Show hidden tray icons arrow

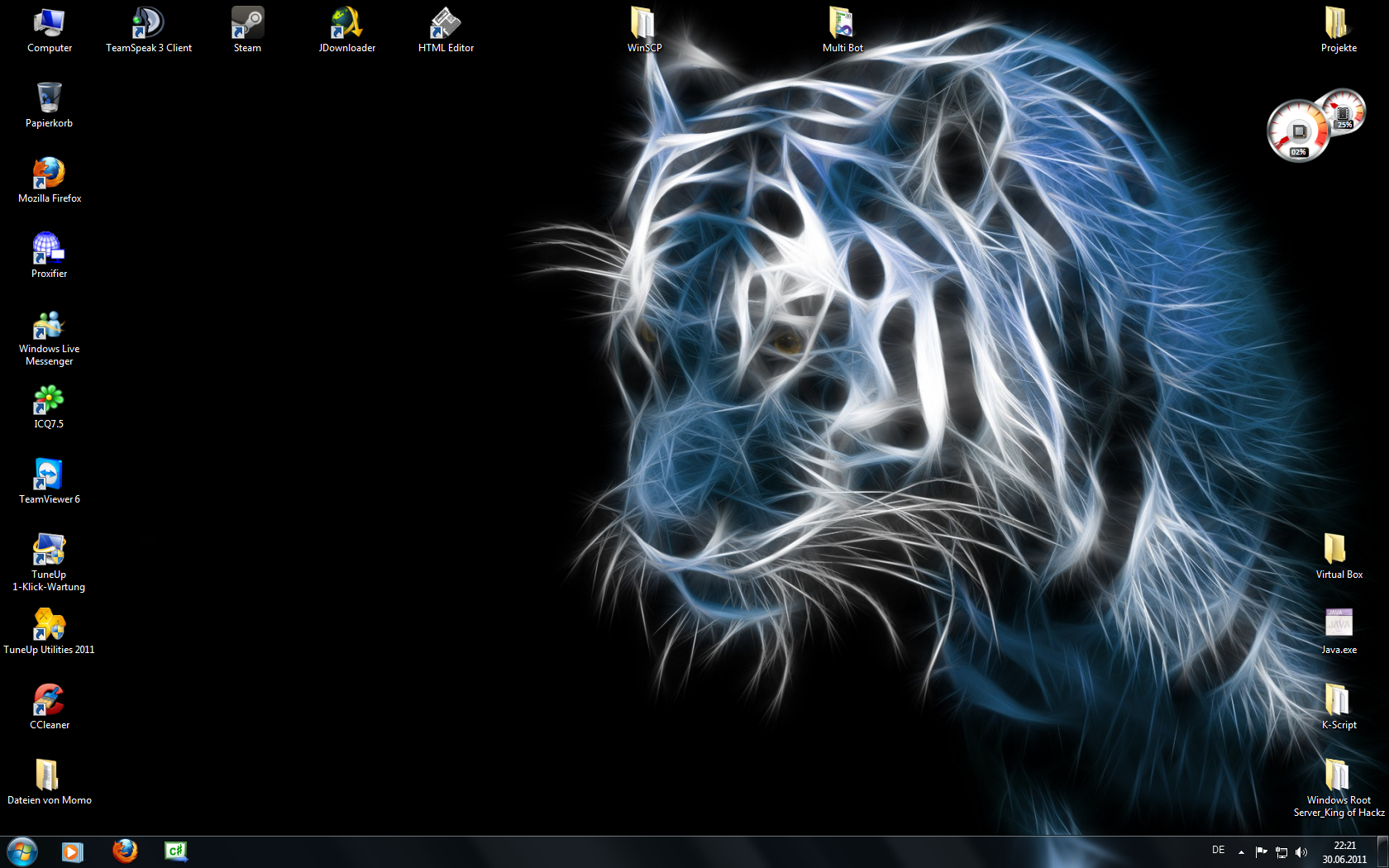(1241, 851)
